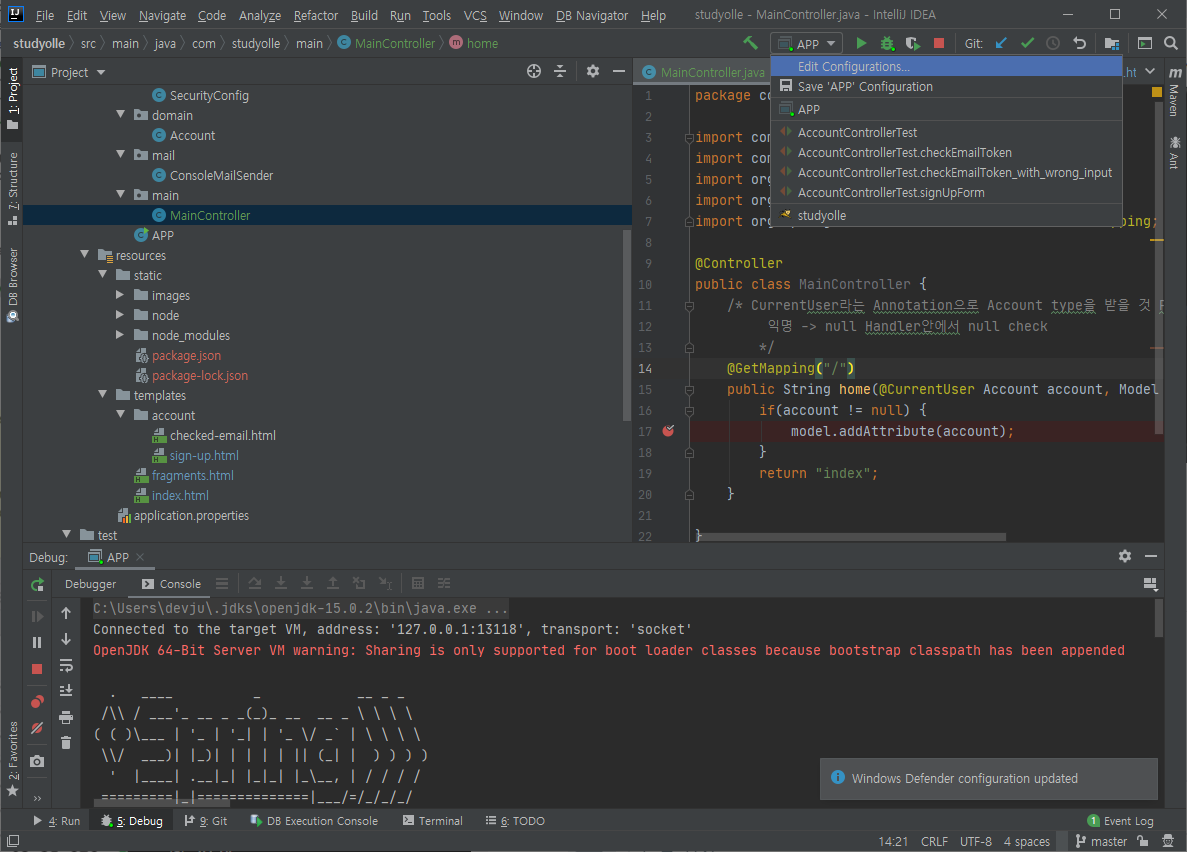Open the DB Execution Console
Viewport: 1187px width, 852px height.
tap(313, 821)
